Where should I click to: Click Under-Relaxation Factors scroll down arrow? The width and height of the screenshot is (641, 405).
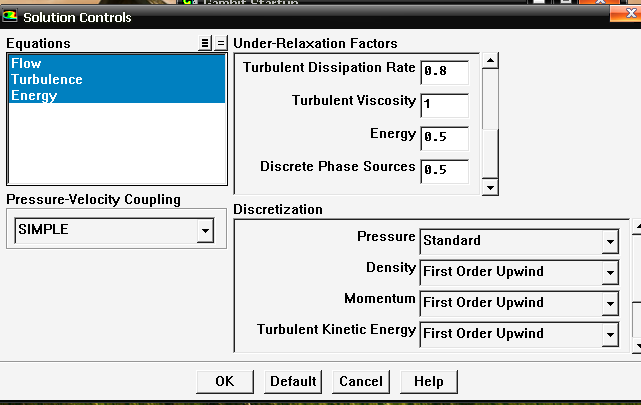pyautogui.click(x=490, y=187)
